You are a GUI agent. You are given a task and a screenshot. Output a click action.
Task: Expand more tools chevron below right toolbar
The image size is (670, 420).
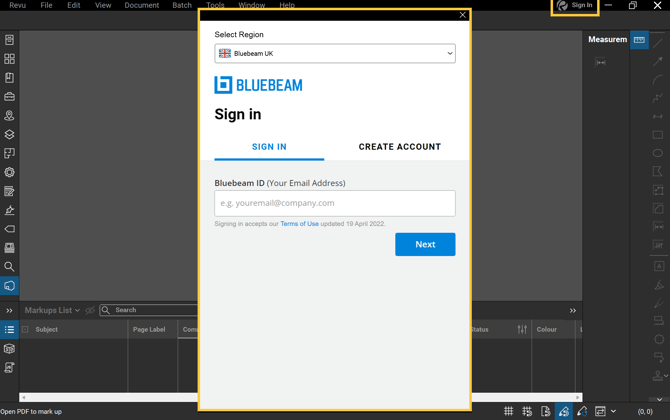(659, 399)
